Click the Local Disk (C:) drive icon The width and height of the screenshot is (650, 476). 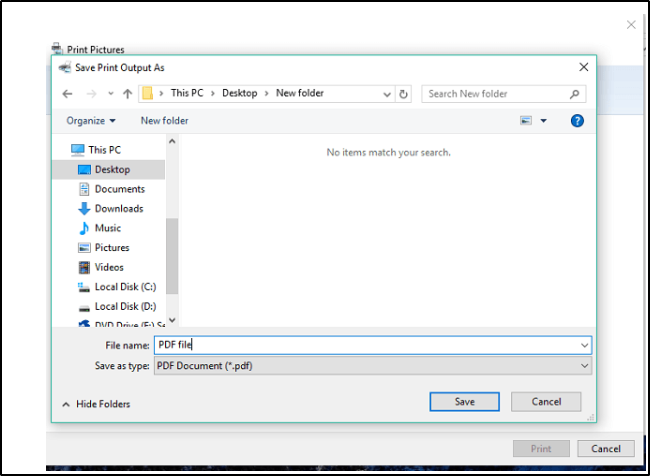tap(84, 287)
